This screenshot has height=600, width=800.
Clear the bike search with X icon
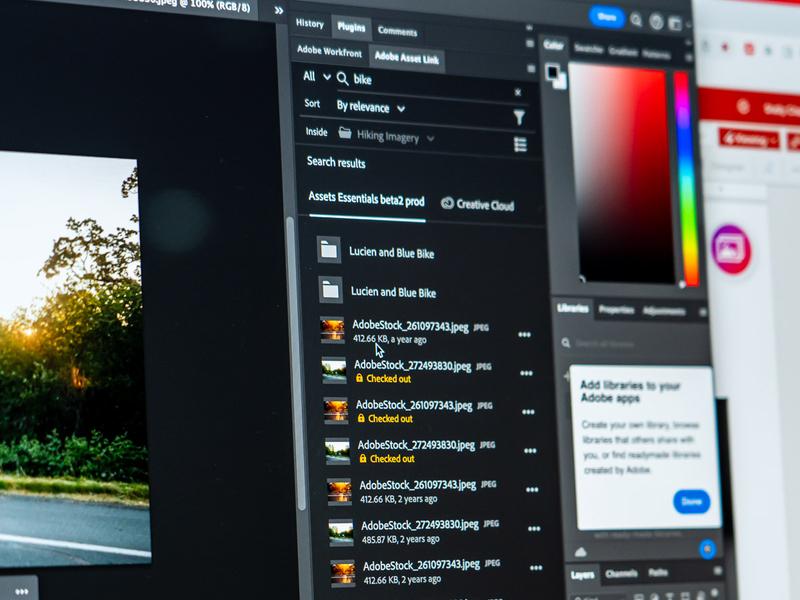pyautogui.click(x=517, y=92)
